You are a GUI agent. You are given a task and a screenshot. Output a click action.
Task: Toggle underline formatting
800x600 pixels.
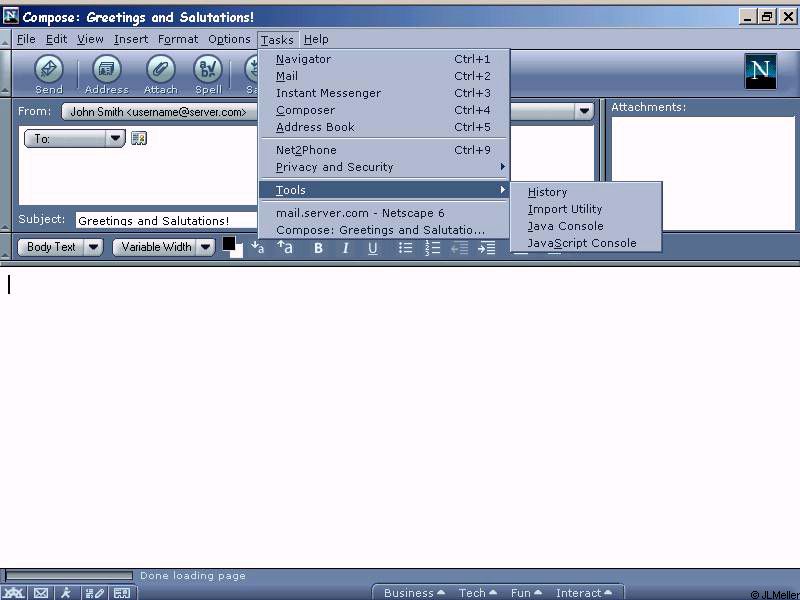[x=373, y=248]
